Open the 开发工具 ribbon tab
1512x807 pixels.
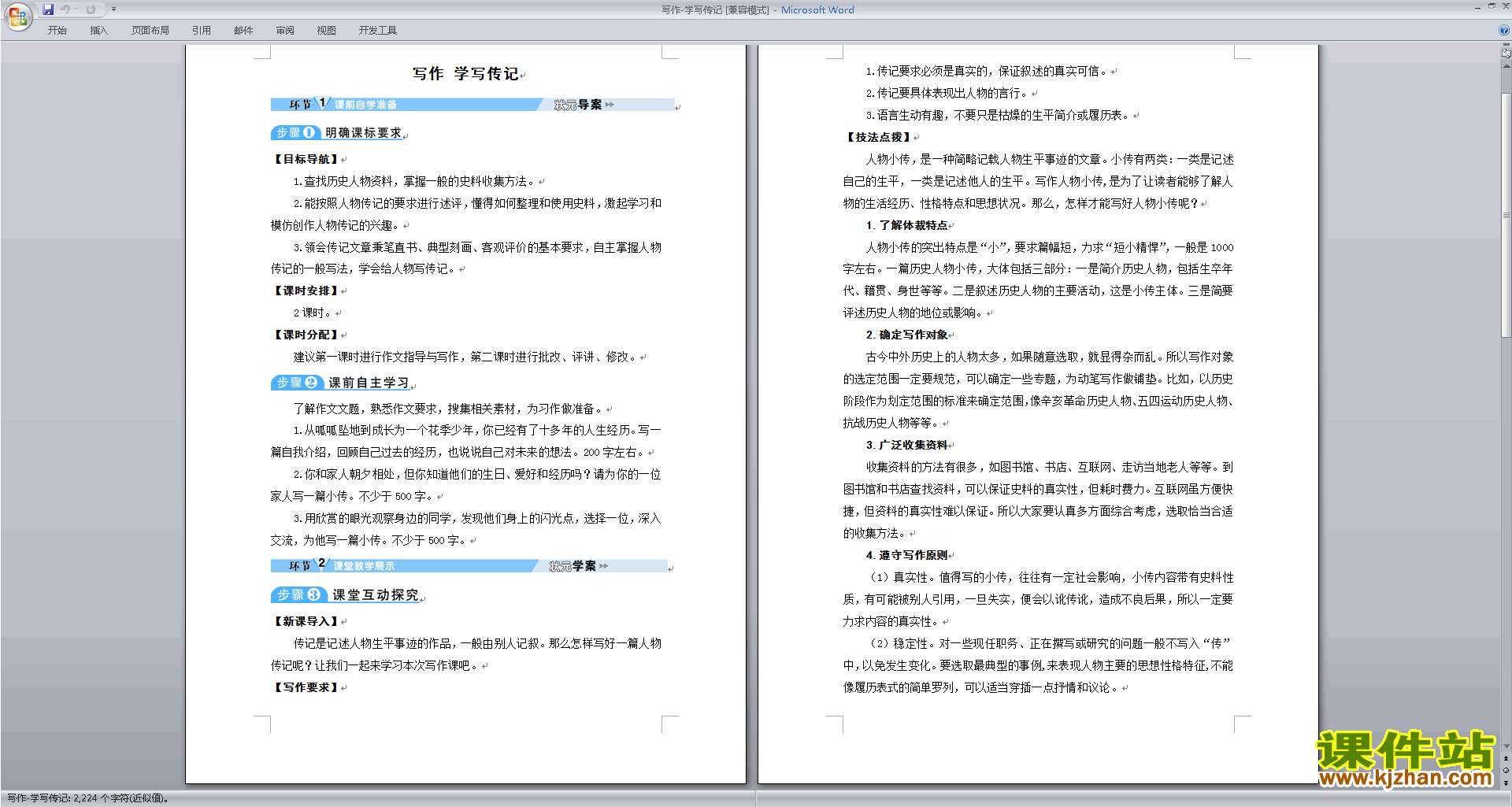pyautogui.click(x=378, y=31)
